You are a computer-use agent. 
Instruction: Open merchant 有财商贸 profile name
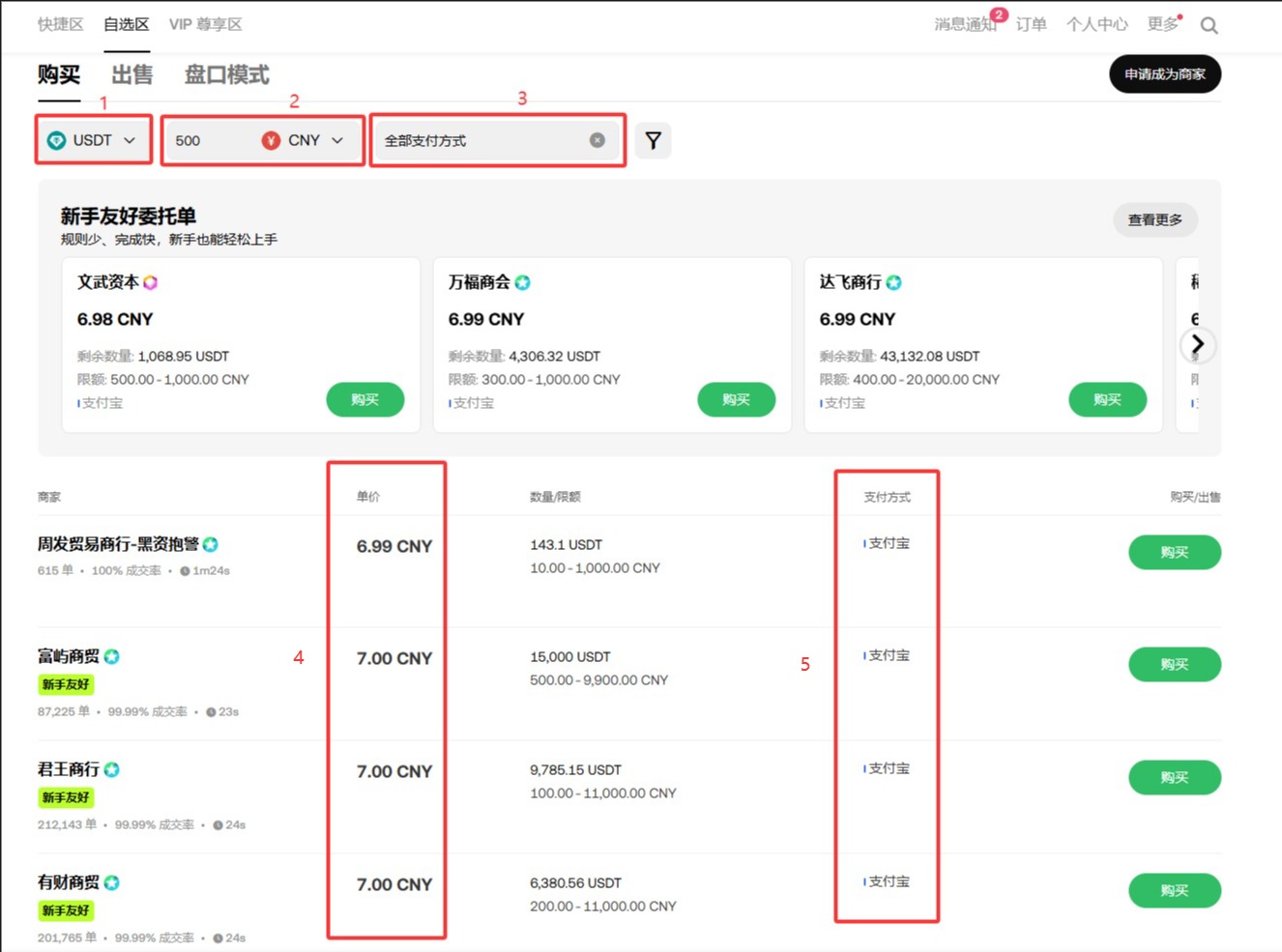tap(69, 882)
